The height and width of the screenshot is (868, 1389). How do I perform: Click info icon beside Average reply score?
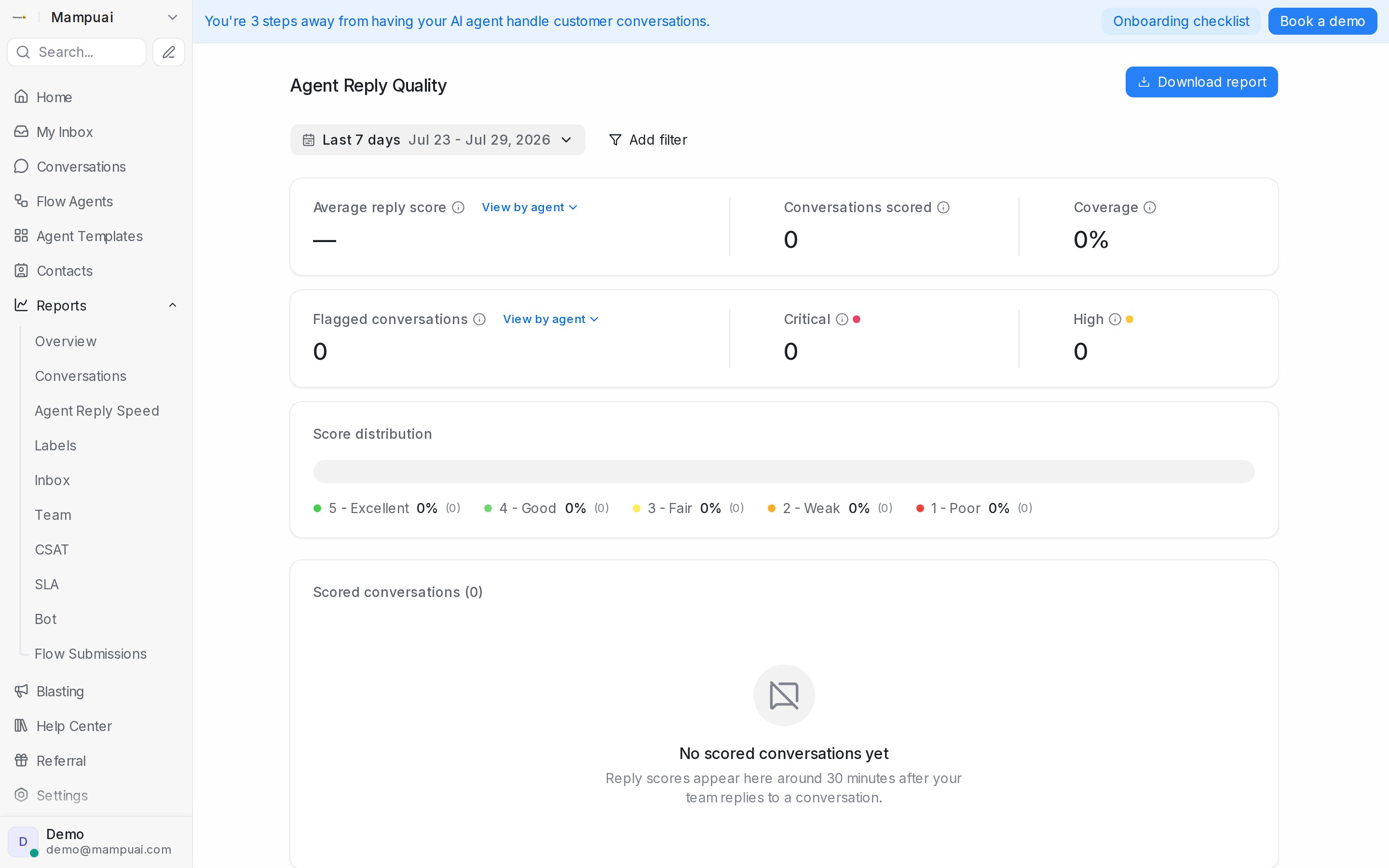[x=458, y=207]
